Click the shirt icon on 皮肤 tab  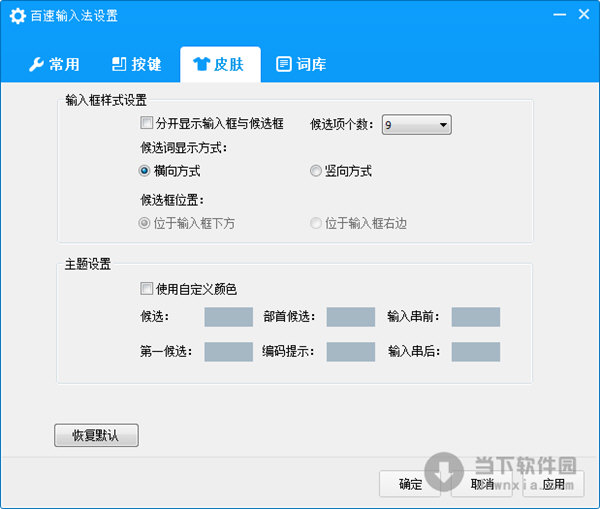(x=201, y=64)
